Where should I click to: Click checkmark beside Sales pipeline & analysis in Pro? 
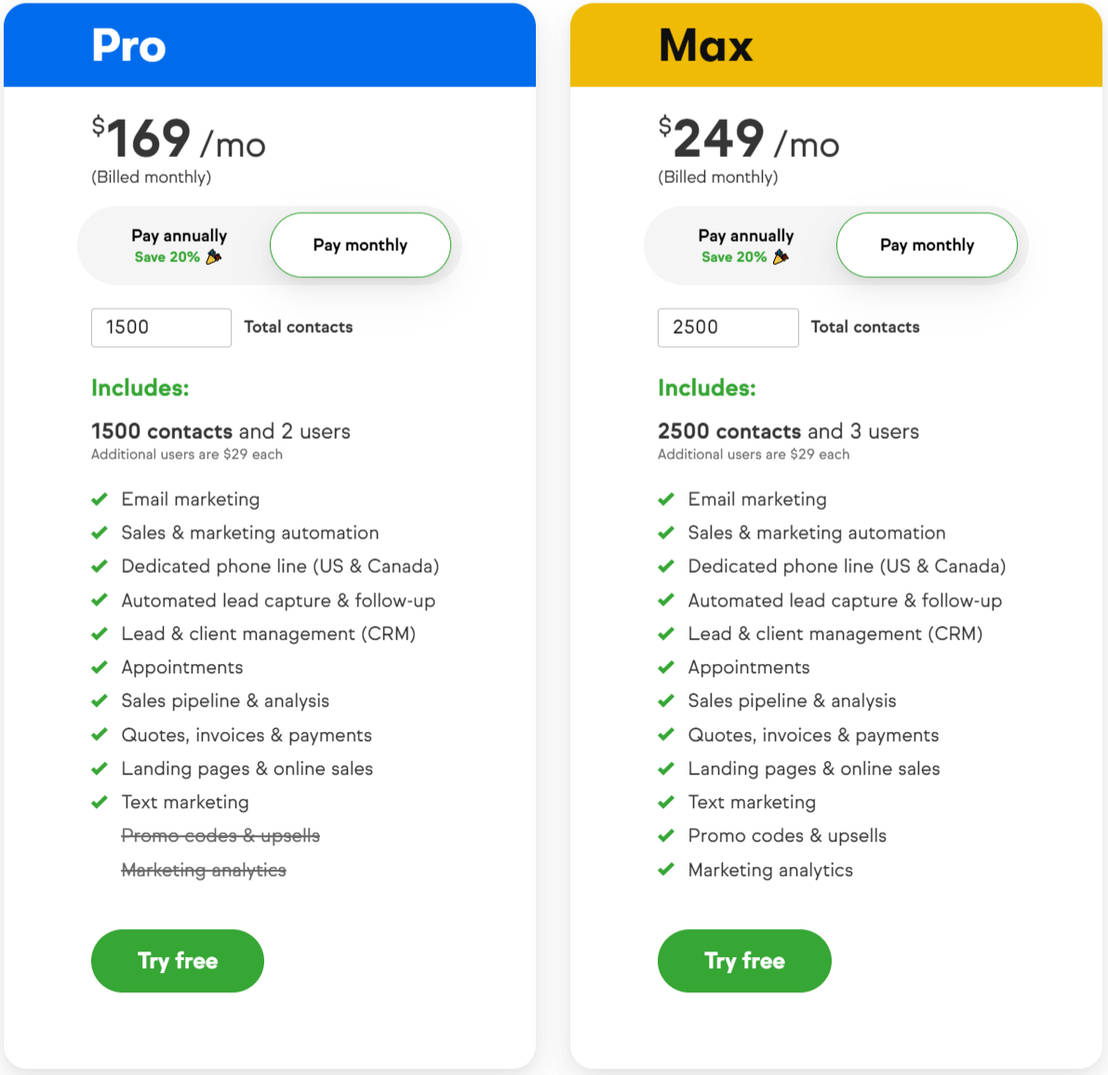[x=99, y=701]
